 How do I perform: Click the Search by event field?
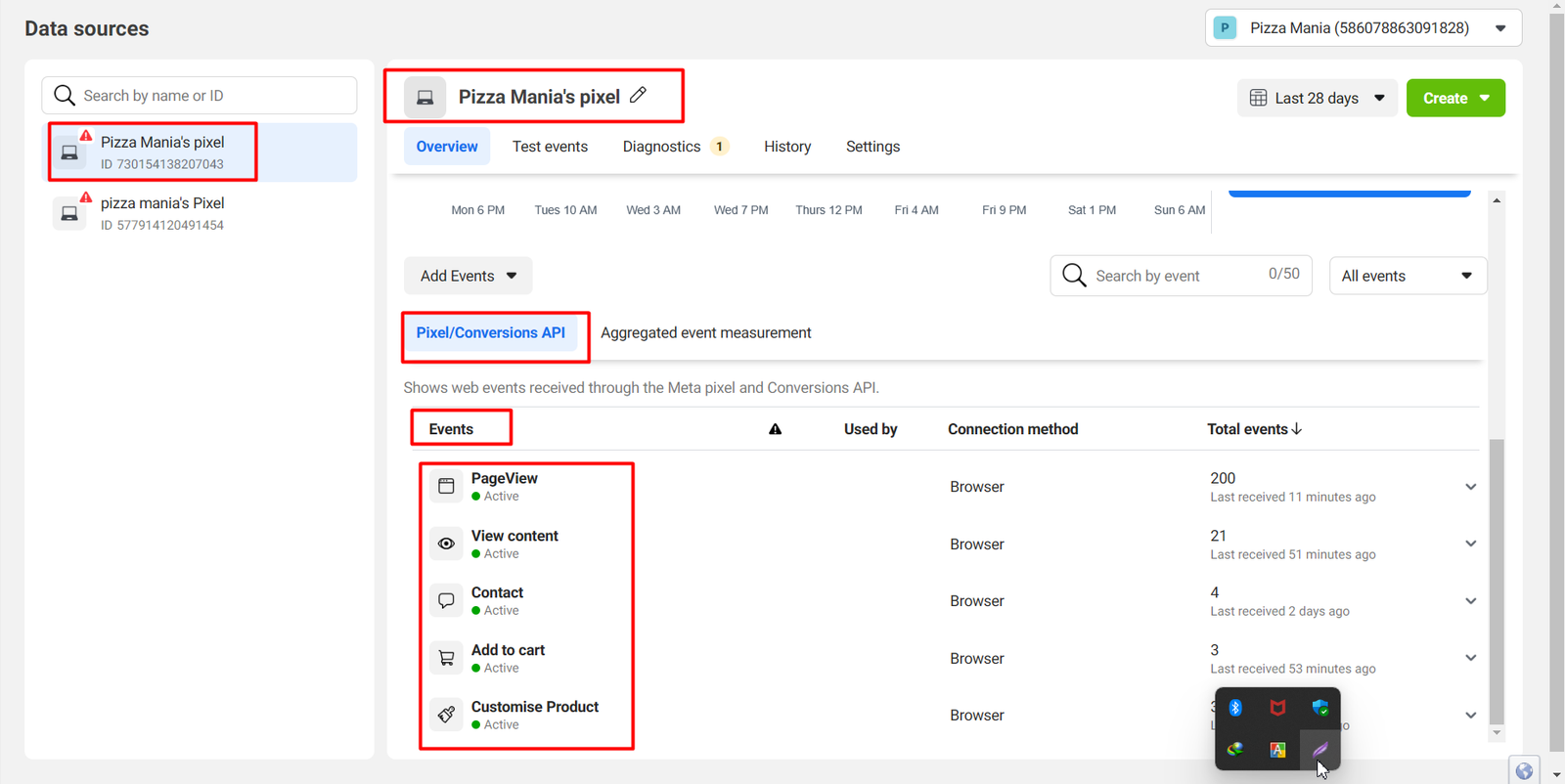click(1181, 276)
